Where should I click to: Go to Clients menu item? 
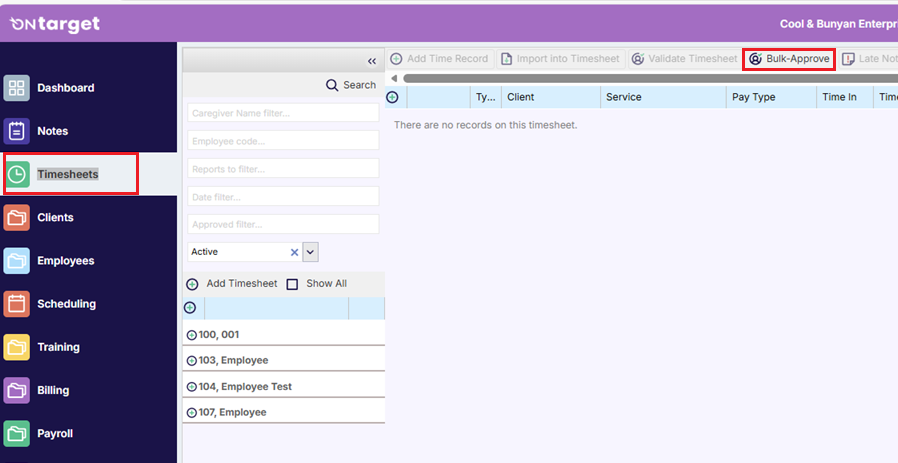(x=56, y=218)
